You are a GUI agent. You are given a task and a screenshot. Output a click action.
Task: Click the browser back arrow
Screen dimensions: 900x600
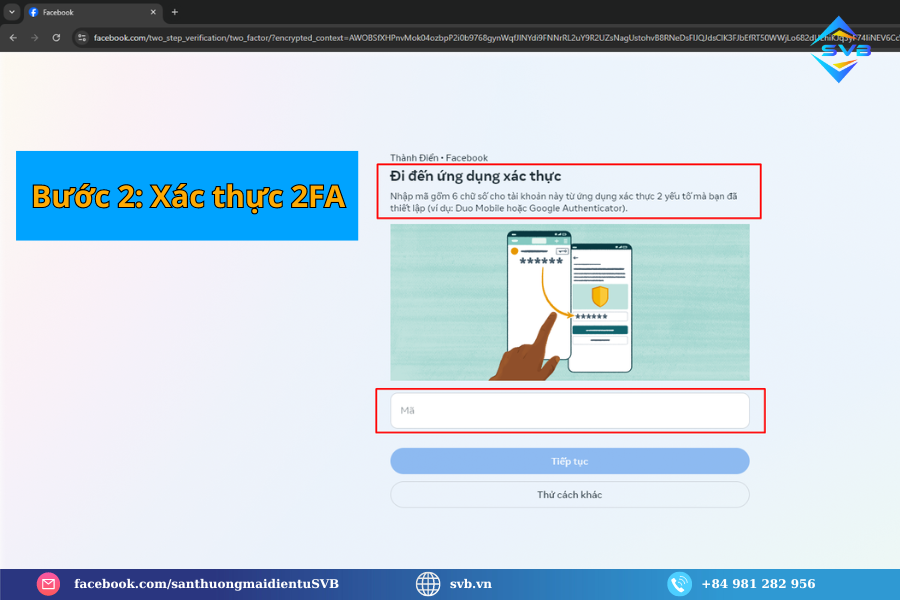[12, 37]
